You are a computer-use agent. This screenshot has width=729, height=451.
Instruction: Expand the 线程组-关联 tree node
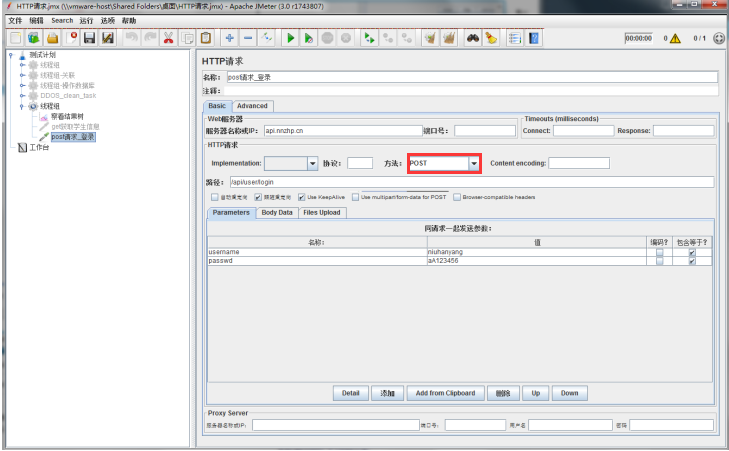pyautogui.click(x=22, y=75)
